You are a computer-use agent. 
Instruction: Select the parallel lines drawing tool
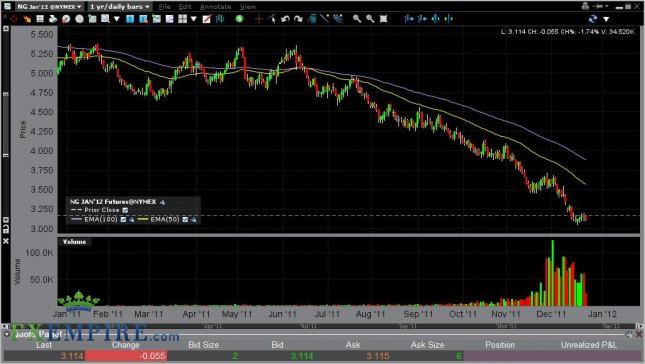pyautogui.click(x=338, y=19)
